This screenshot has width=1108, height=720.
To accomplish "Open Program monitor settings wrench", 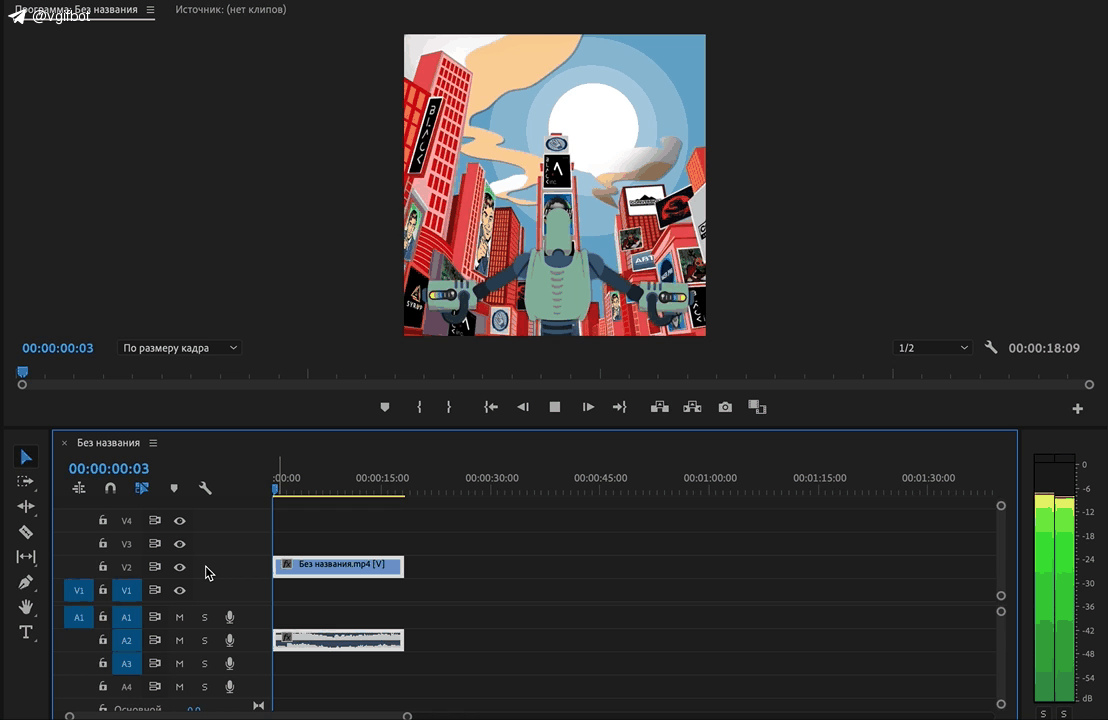I will (991, 348).
